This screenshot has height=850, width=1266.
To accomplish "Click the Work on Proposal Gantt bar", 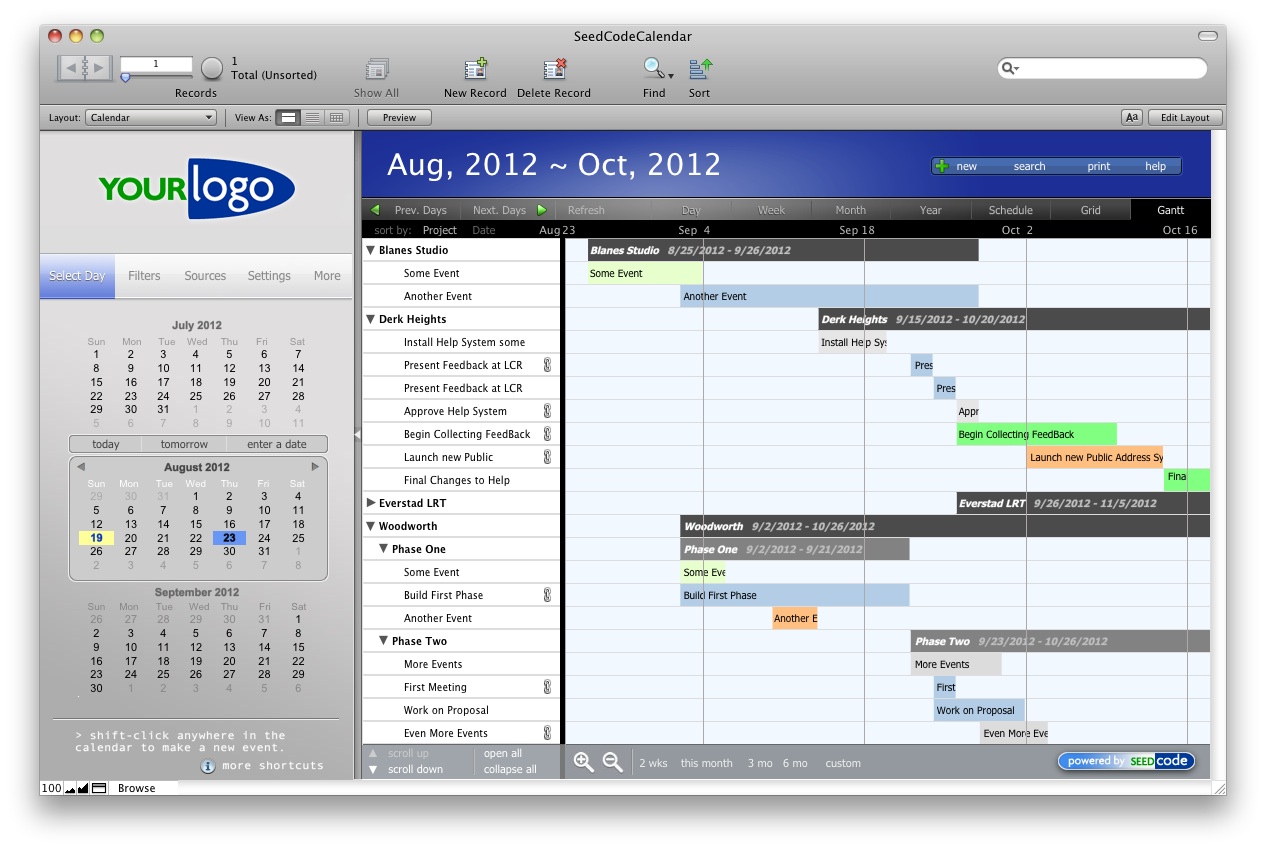I will (980, 710).
